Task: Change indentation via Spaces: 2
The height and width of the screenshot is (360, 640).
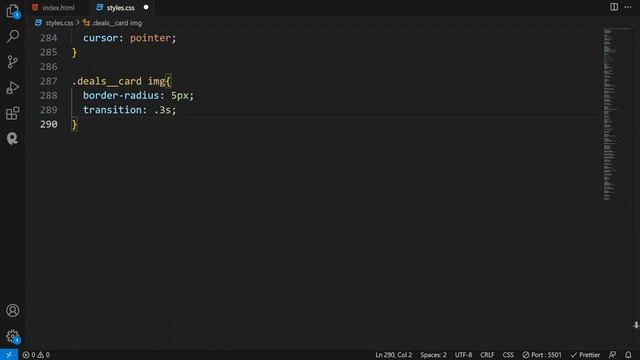Action: click(433, 355)
